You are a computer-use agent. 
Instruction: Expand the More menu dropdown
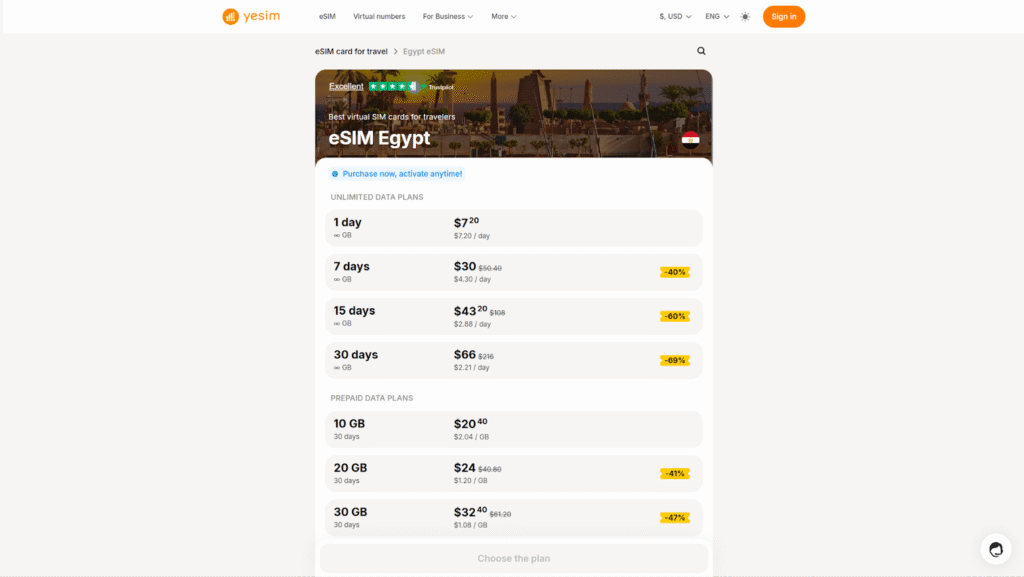tap(503, 17)
